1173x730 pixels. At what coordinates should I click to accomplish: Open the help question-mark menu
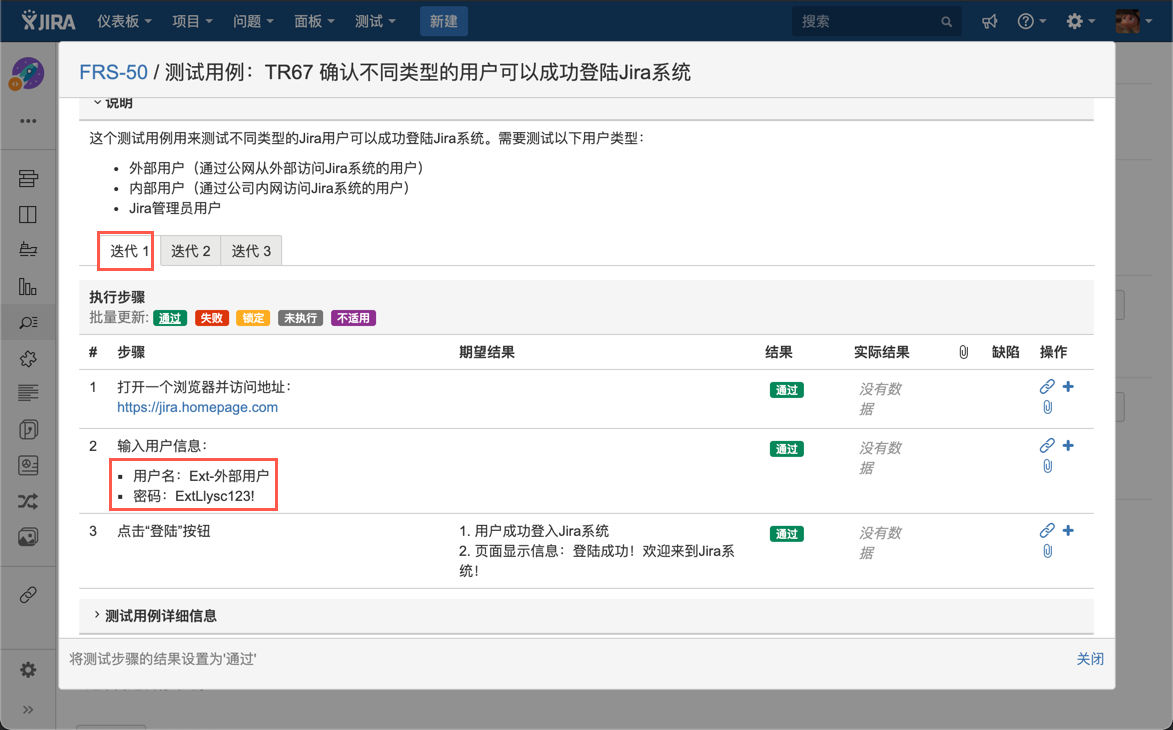pyautogui.click(x=1032, y=22)
